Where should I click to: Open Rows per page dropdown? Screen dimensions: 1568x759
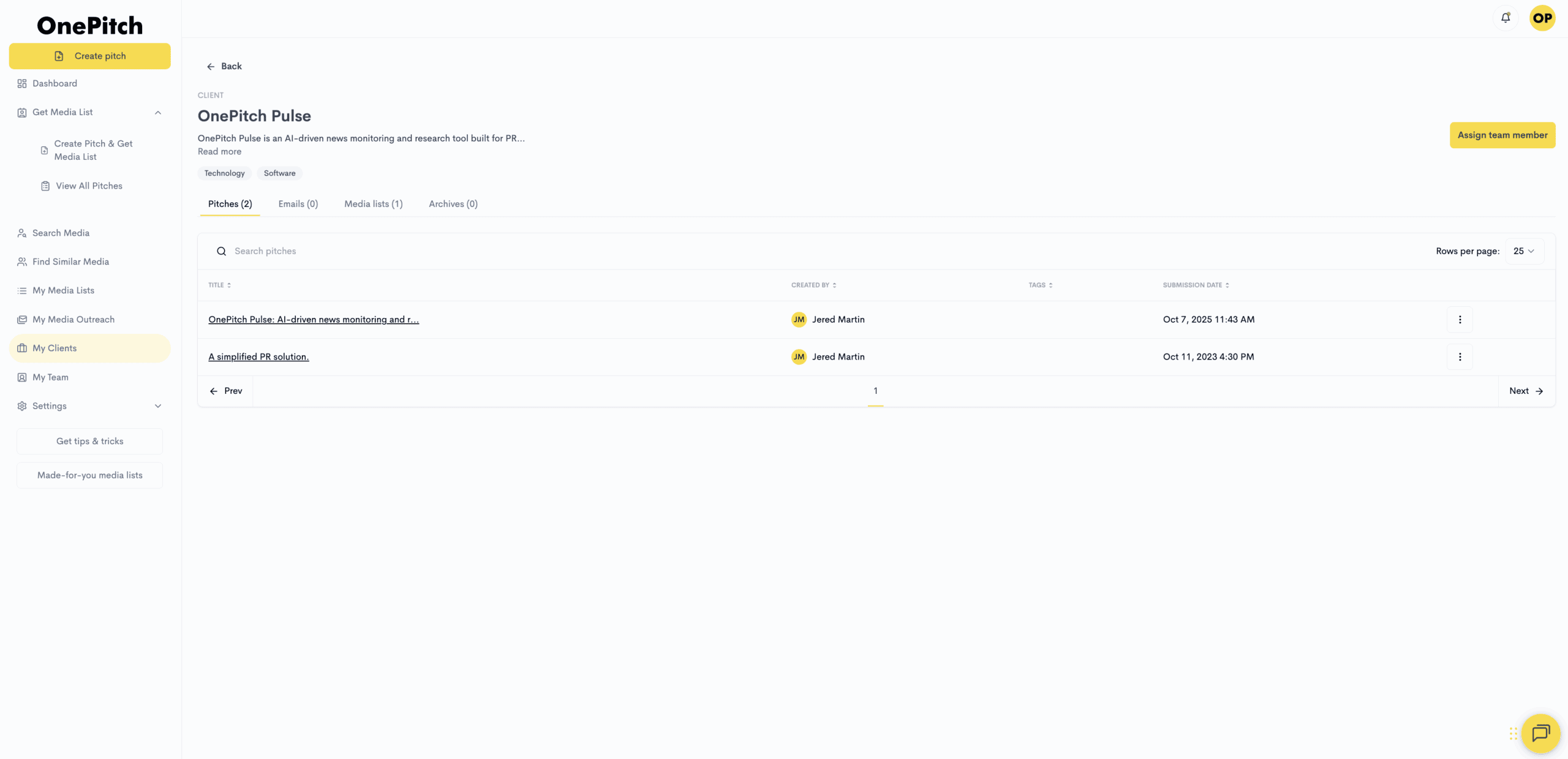pos(1524,251)
